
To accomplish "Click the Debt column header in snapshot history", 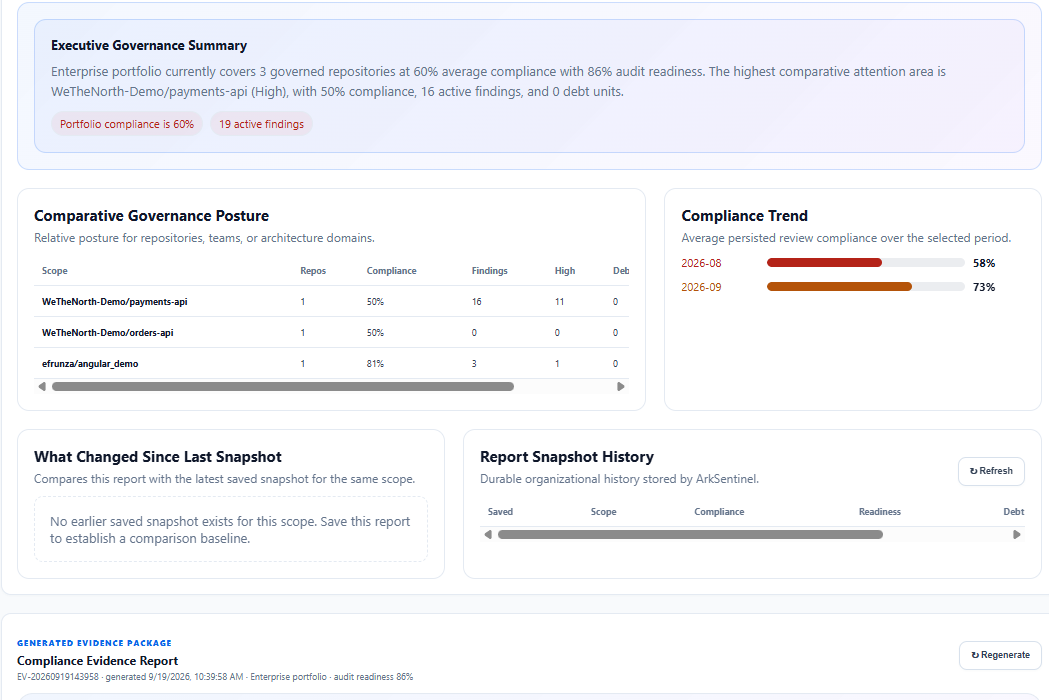I will point(1014,512).
